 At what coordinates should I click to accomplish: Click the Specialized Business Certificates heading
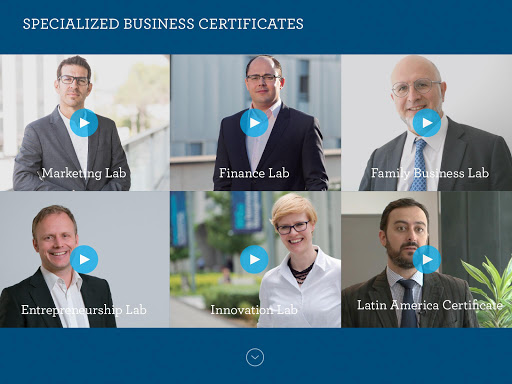click(163, 24)
